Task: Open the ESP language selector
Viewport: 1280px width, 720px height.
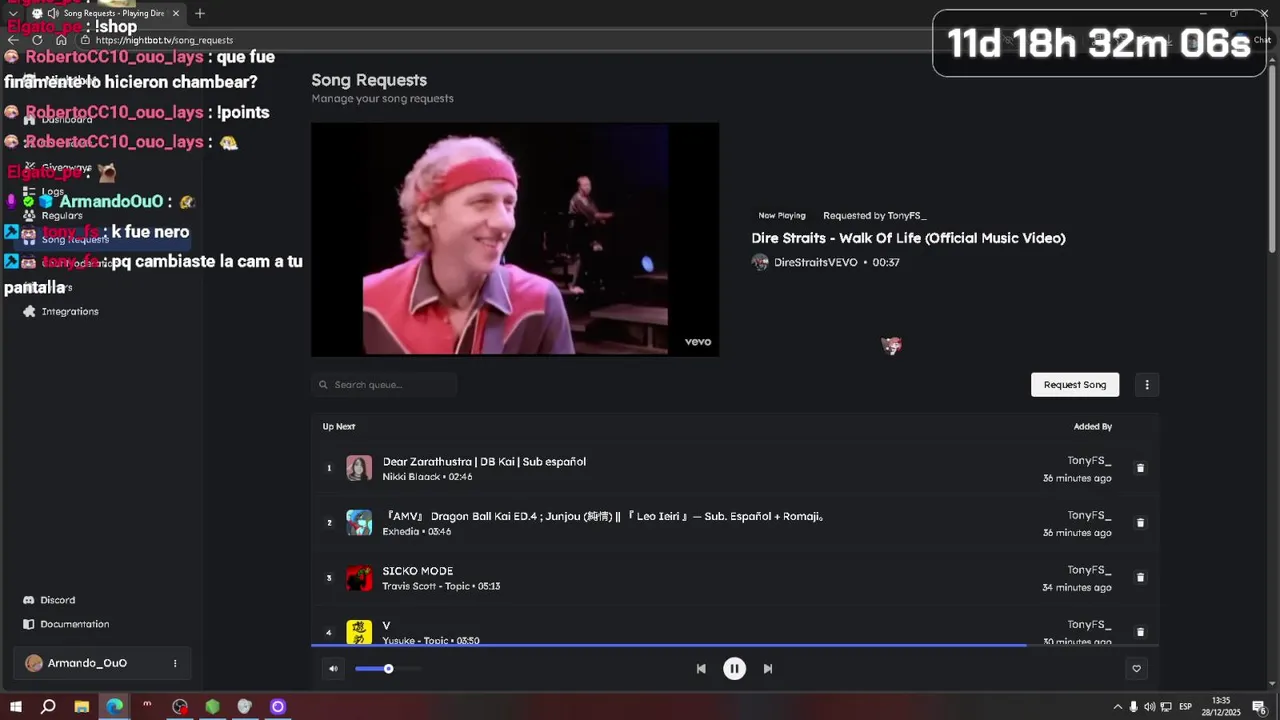Action: 1185,707
